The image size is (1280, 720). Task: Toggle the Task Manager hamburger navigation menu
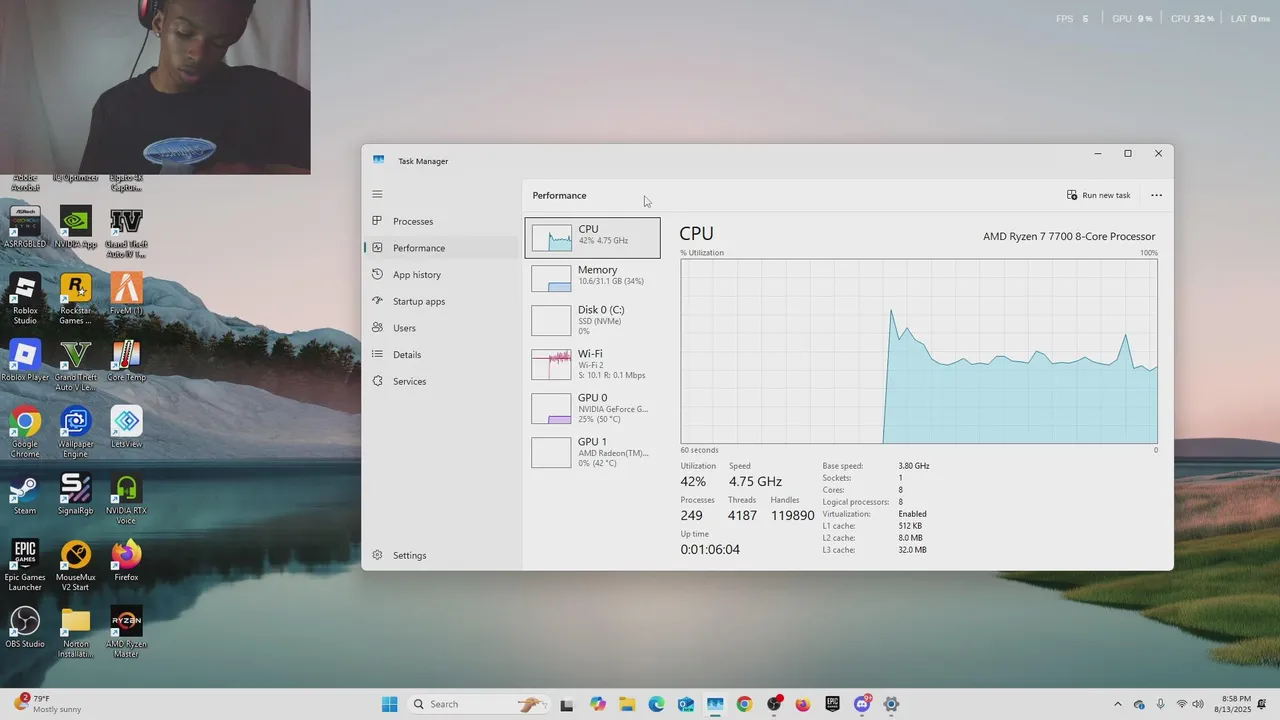(x=377, y=194)
